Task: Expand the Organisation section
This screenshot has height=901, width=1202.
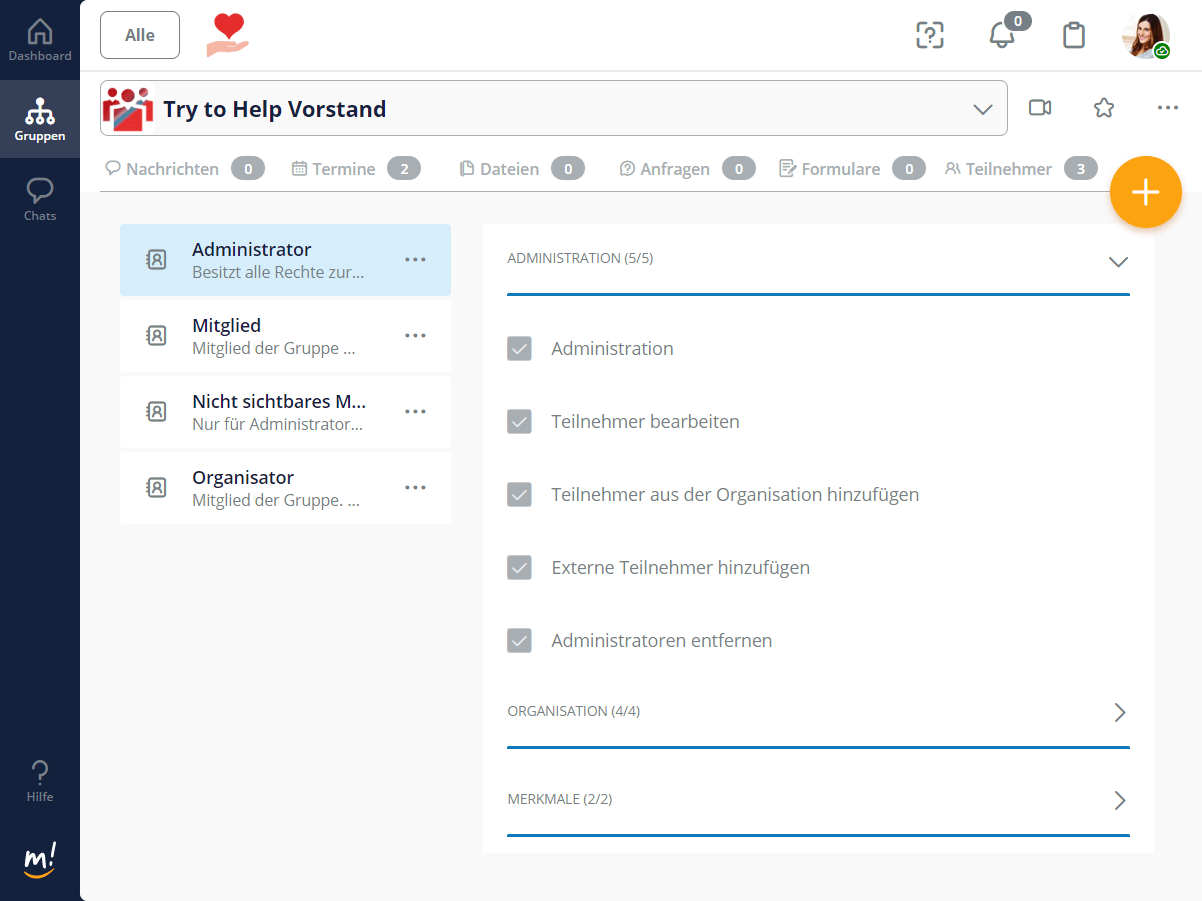Action: pos(1119,712)
